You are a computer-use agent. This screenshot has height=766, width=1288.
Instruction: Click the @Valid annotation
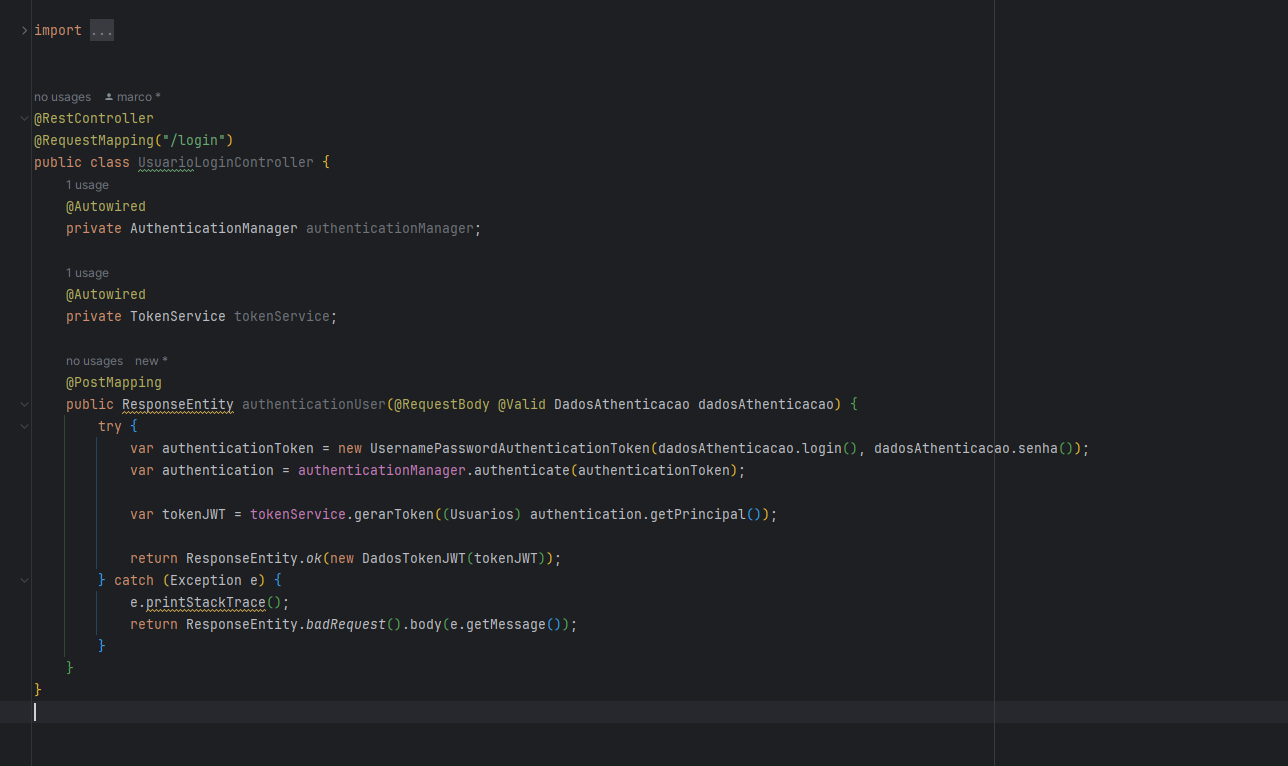pos(522,405)
